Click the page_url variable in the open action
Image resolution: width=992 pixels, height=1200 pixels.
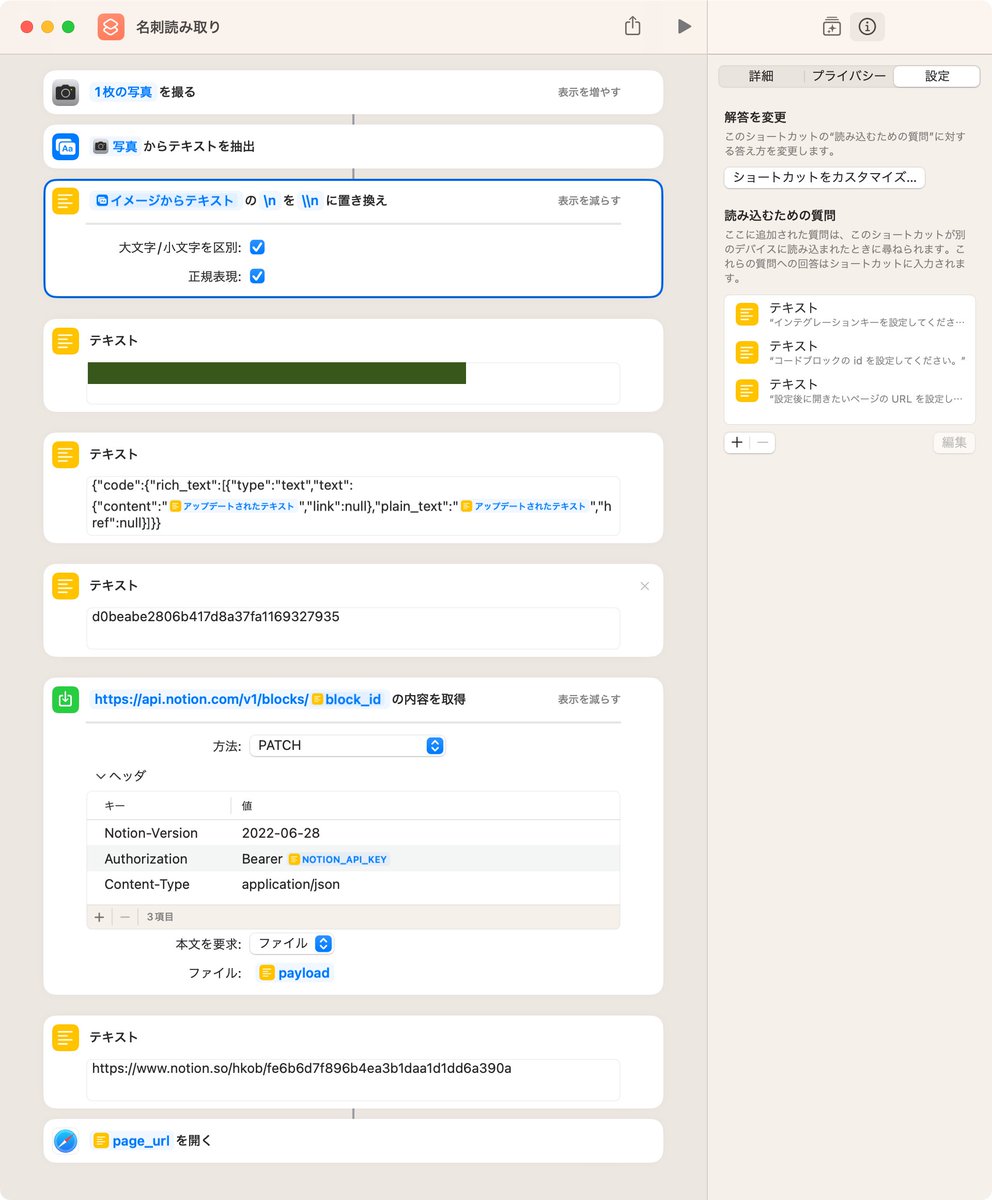pyautogui.click(x=132, y=1141)
